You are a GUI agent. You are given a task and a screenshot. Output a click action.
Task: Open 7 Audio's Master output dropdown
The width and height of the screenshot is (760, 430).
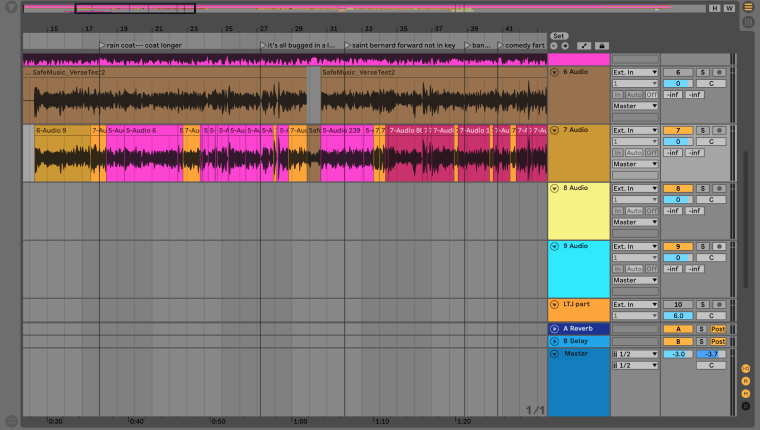pyautogui.click(x=636, y=163)
